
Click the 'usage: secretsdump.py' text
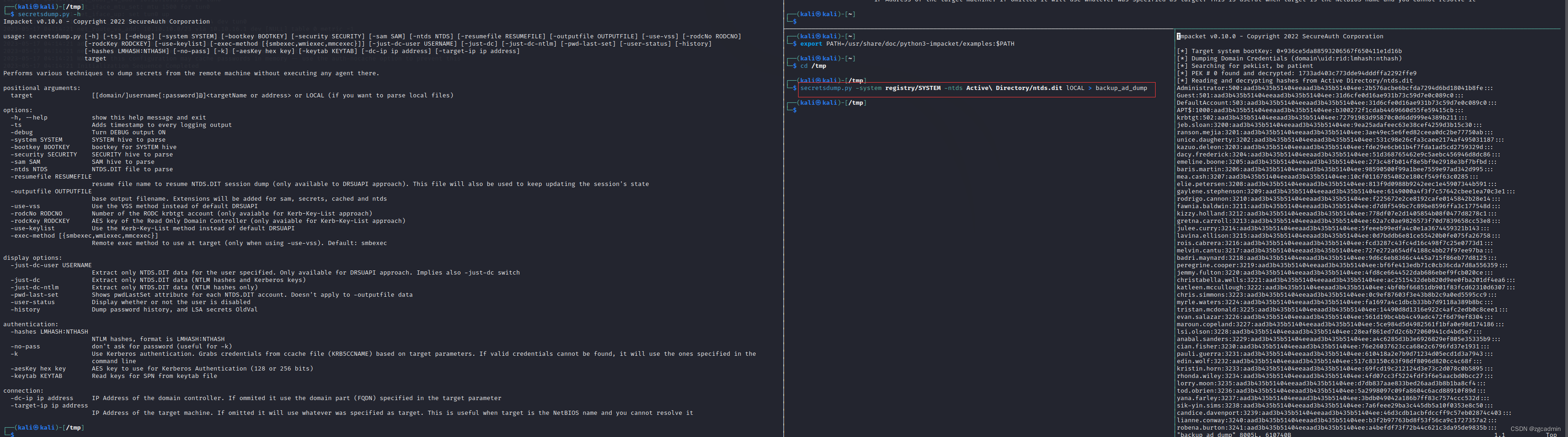click(x=42, y=36)
